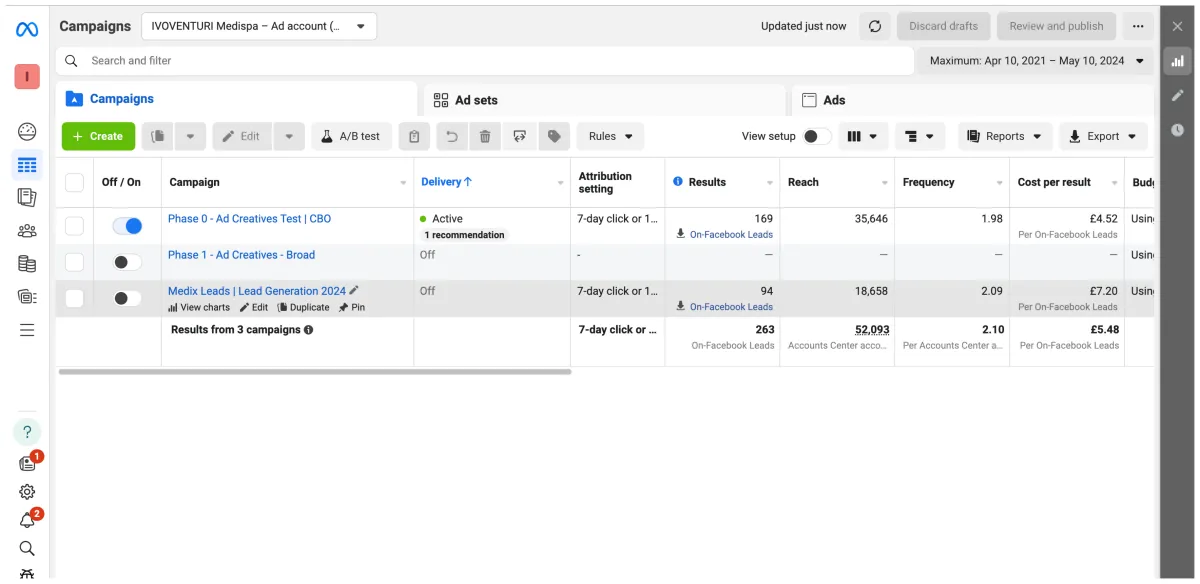The image size is (1200, 584).
Task: Open the edit pencil in right panel
Action: (1178, 96)
